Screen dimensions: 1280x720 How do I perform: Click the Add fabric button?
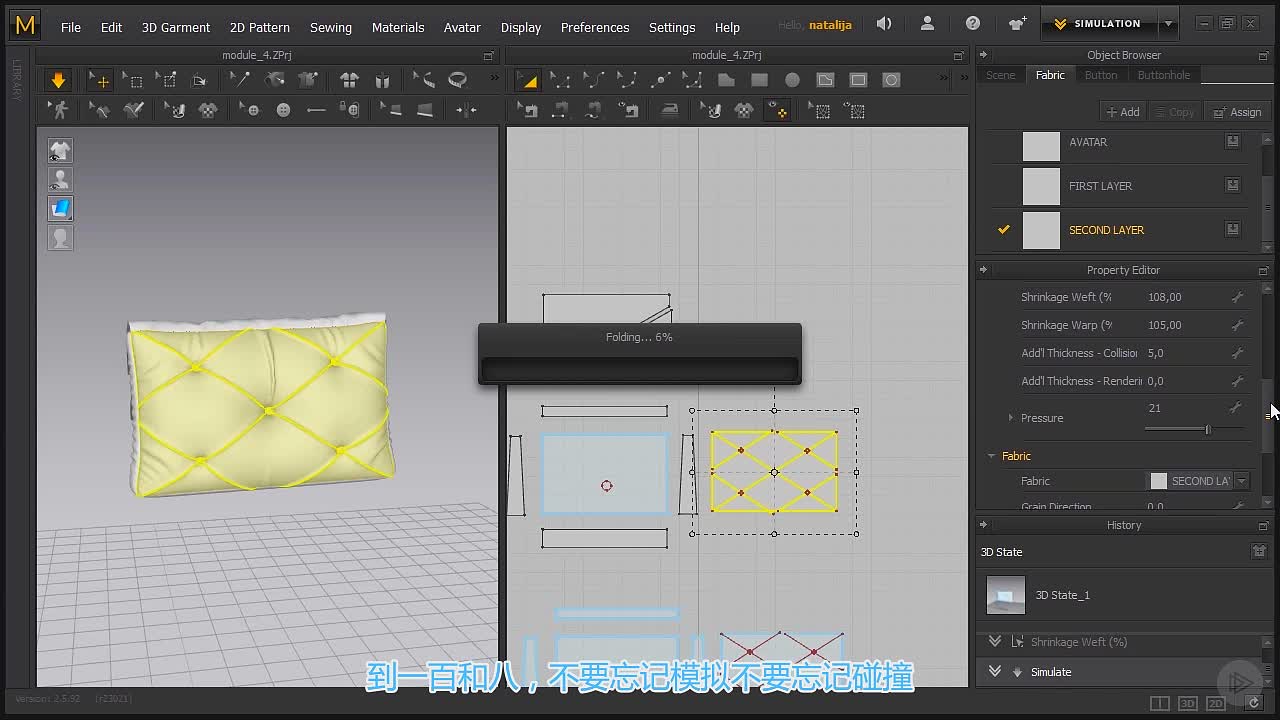[x=1123, y=112]
